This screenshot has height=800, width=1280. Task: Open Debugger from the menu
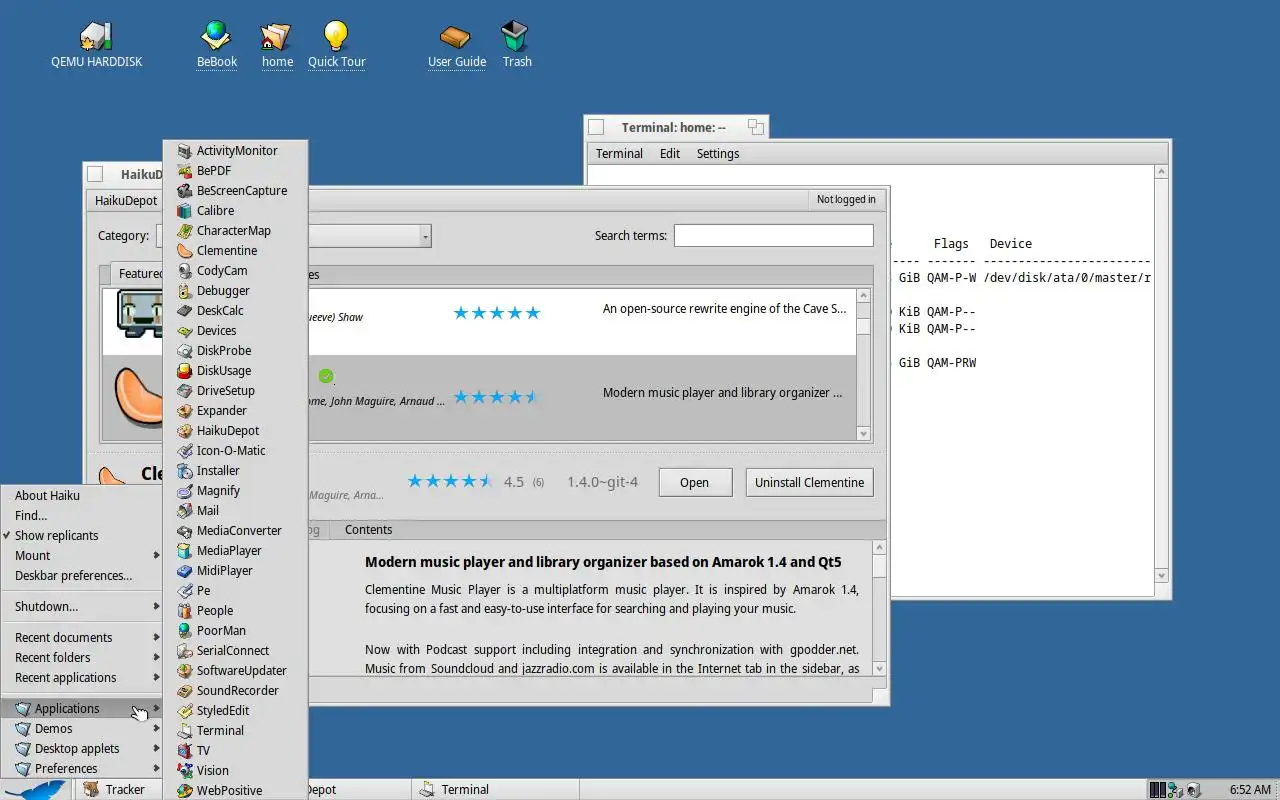click(x=235, y=290)
